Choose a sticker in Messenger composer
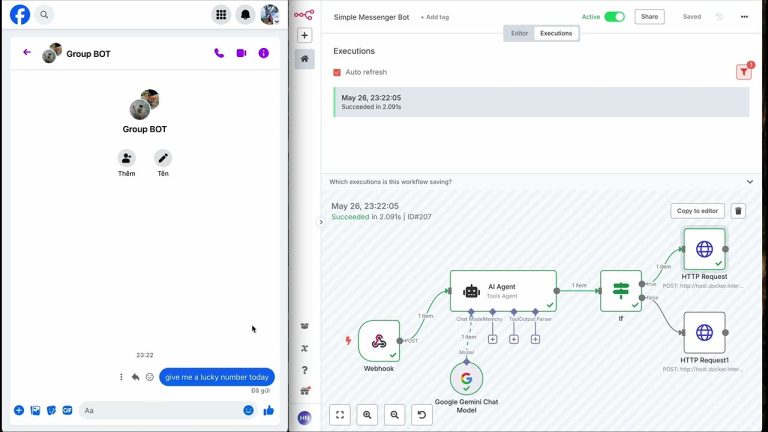768x432 pixels. [51, 410]
